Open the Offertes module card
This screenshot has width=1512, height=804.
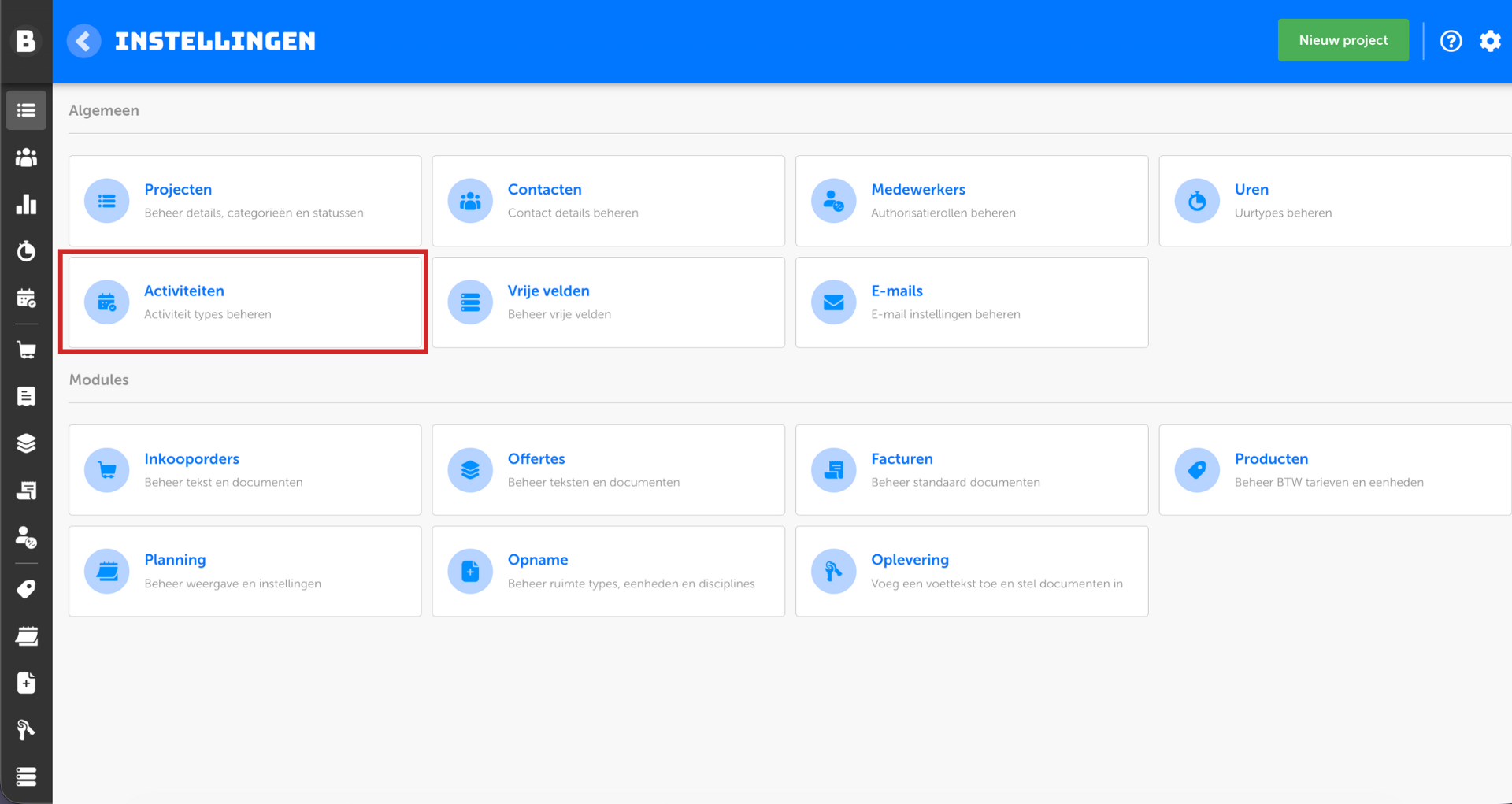(x=608, y=470)
